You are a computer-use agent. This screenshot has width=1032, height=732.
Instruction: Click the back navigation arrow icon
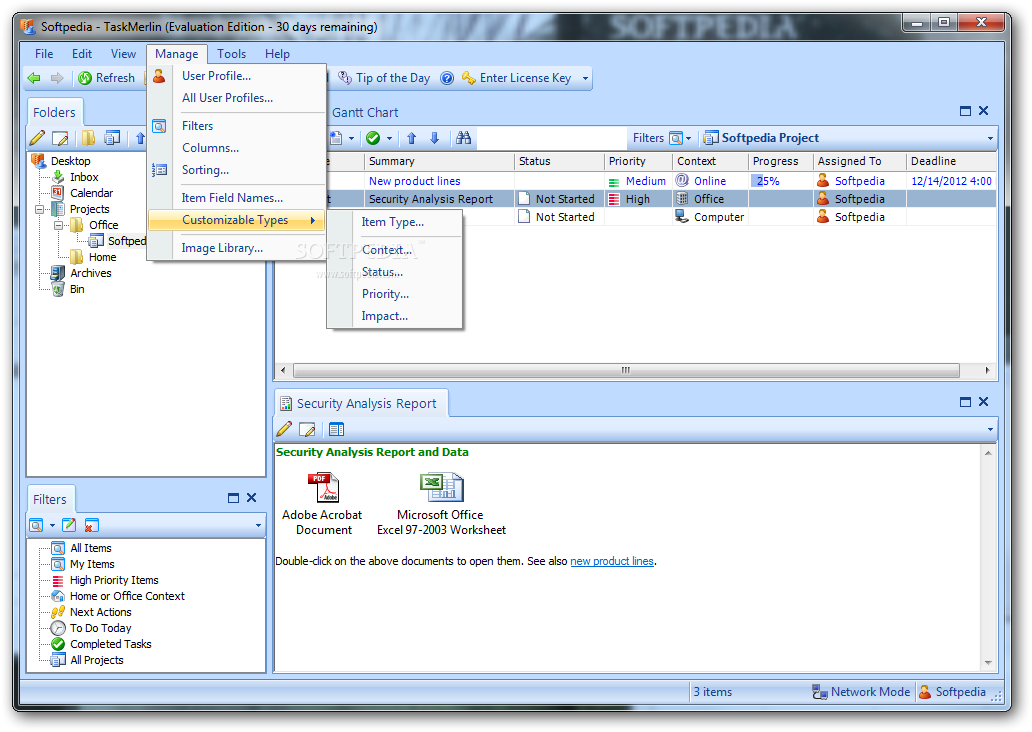click(x=34, y=78)
